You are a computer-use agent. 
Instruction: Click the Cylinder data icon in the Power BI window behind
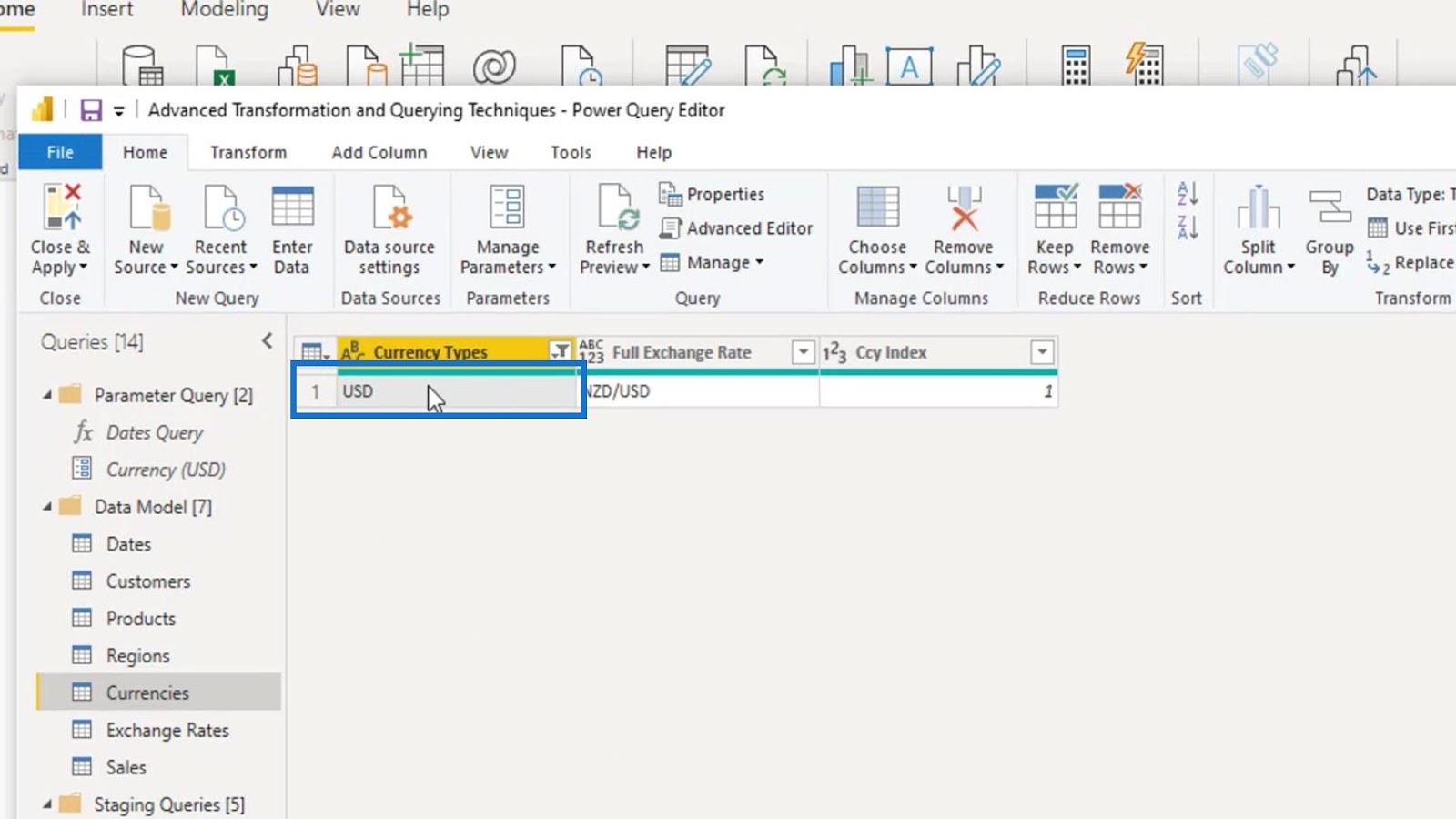point(143,66)
